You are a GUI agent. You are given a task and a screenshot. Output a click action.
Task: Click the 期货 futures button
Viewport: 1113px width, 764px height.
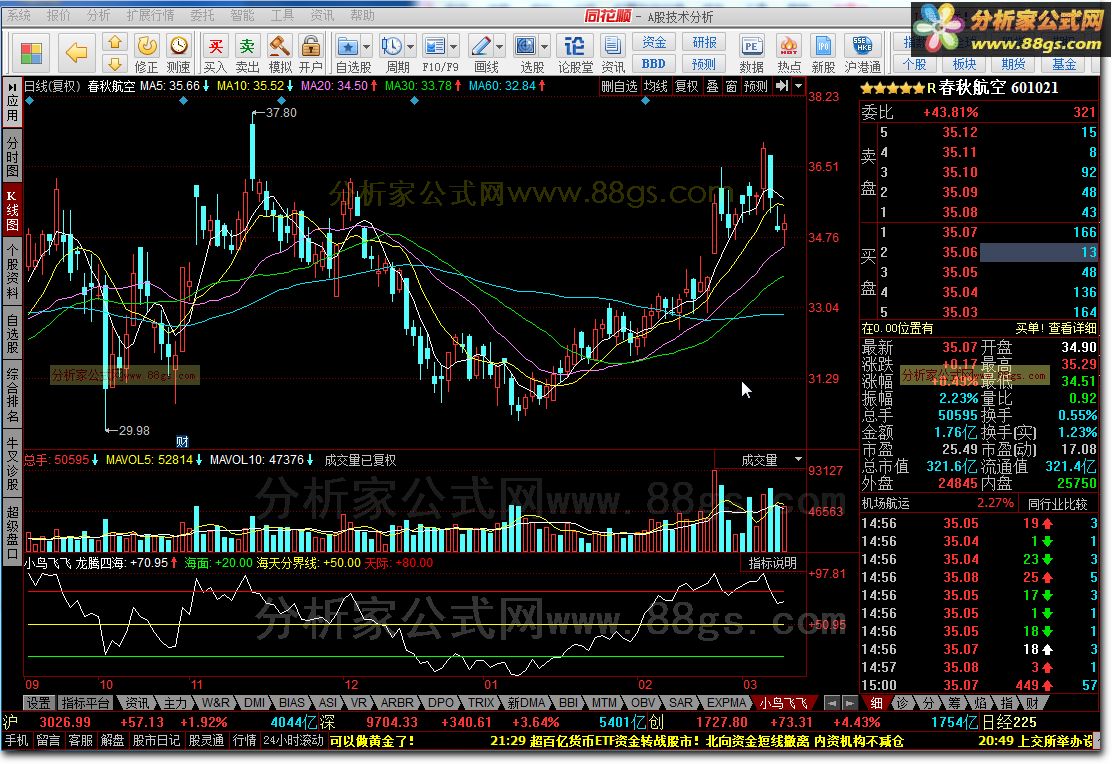(1014, 64)
